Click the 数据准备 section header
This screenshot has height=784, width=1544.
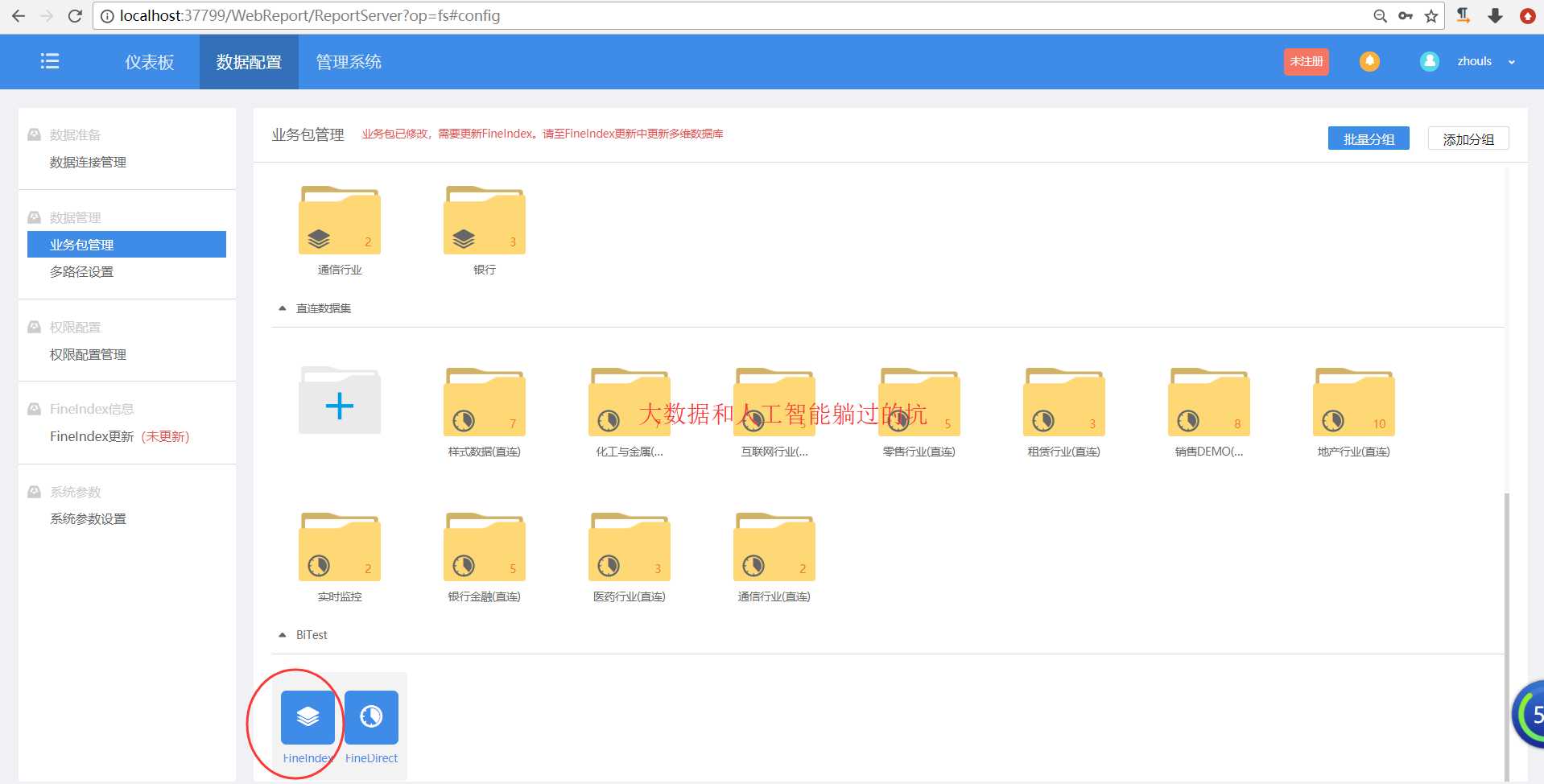[75, 135]
